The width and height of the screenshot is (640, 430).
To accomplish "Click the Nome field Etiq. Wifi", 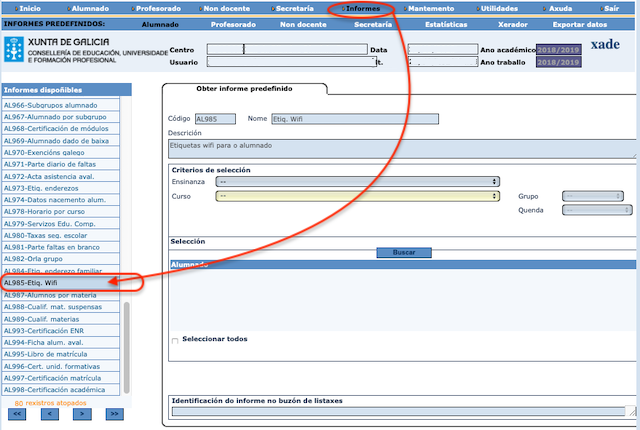I will [355, 119].
